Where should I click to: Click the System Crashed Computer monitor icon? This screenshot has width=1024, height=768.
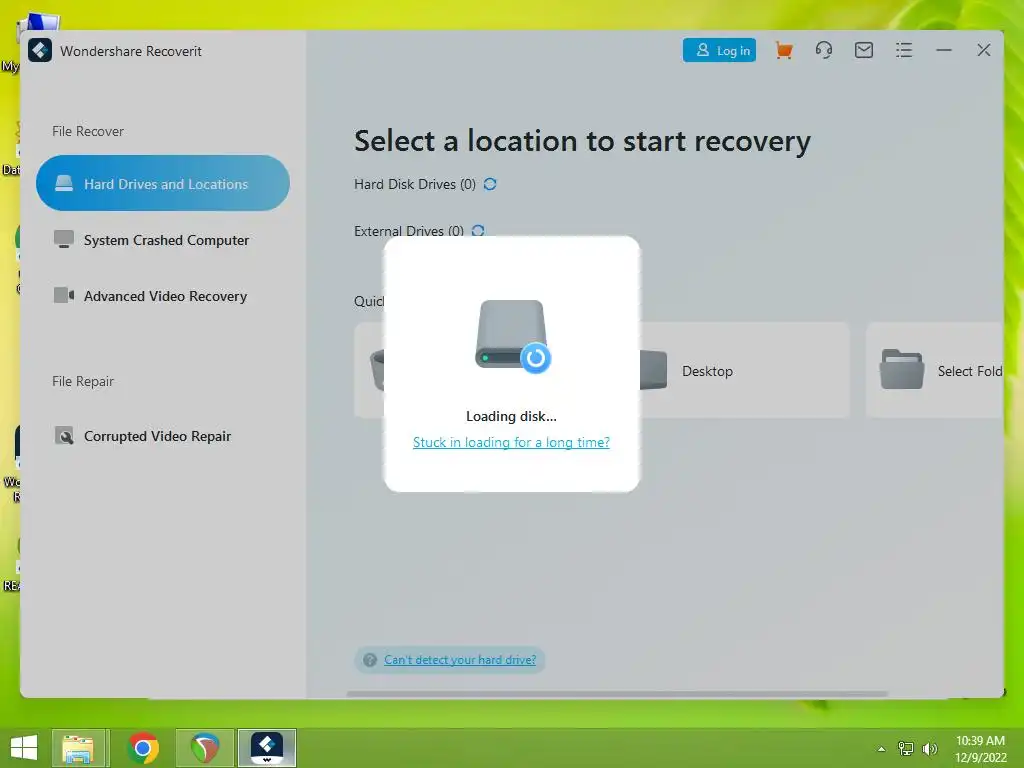coord(63,239)
